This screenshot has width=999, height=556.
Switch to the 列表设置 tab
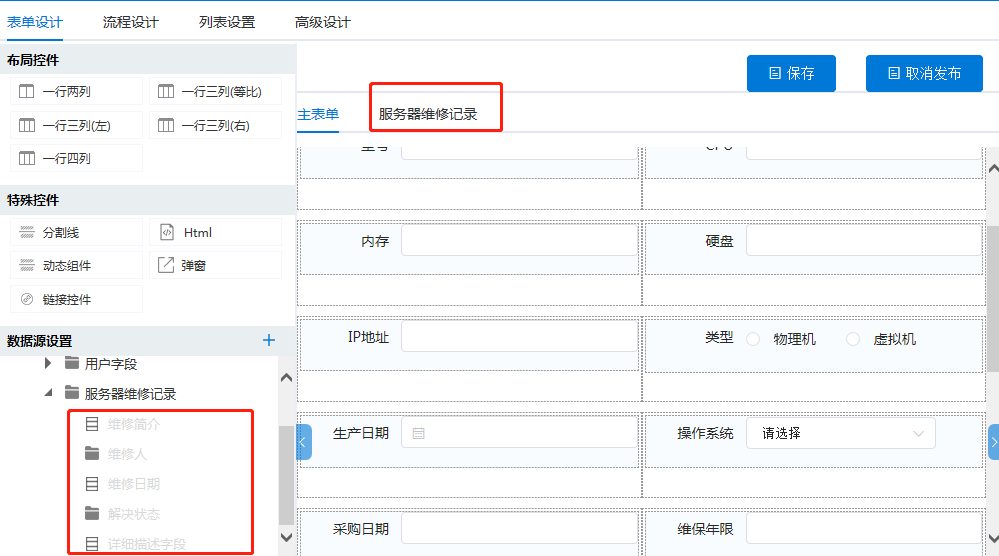pos(227,22)
